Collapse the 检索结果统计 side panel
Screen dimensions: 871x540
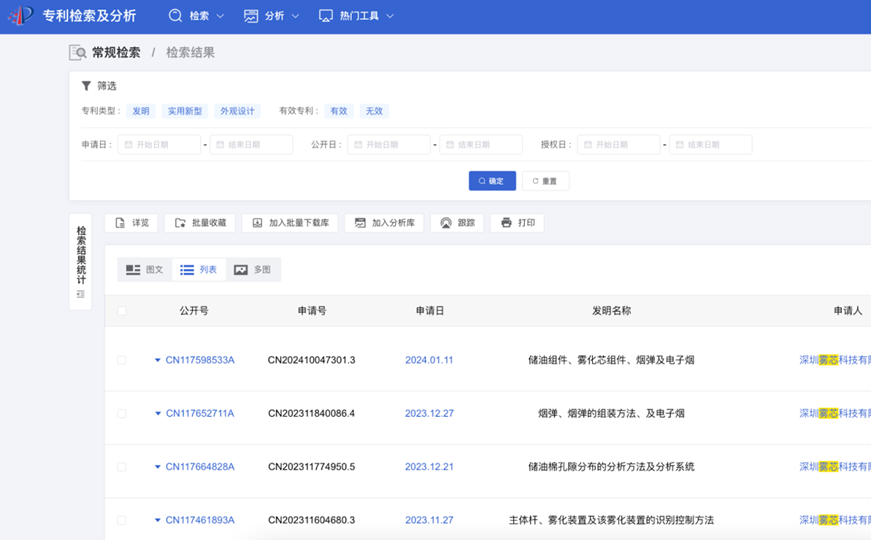[x=80, y=295]
